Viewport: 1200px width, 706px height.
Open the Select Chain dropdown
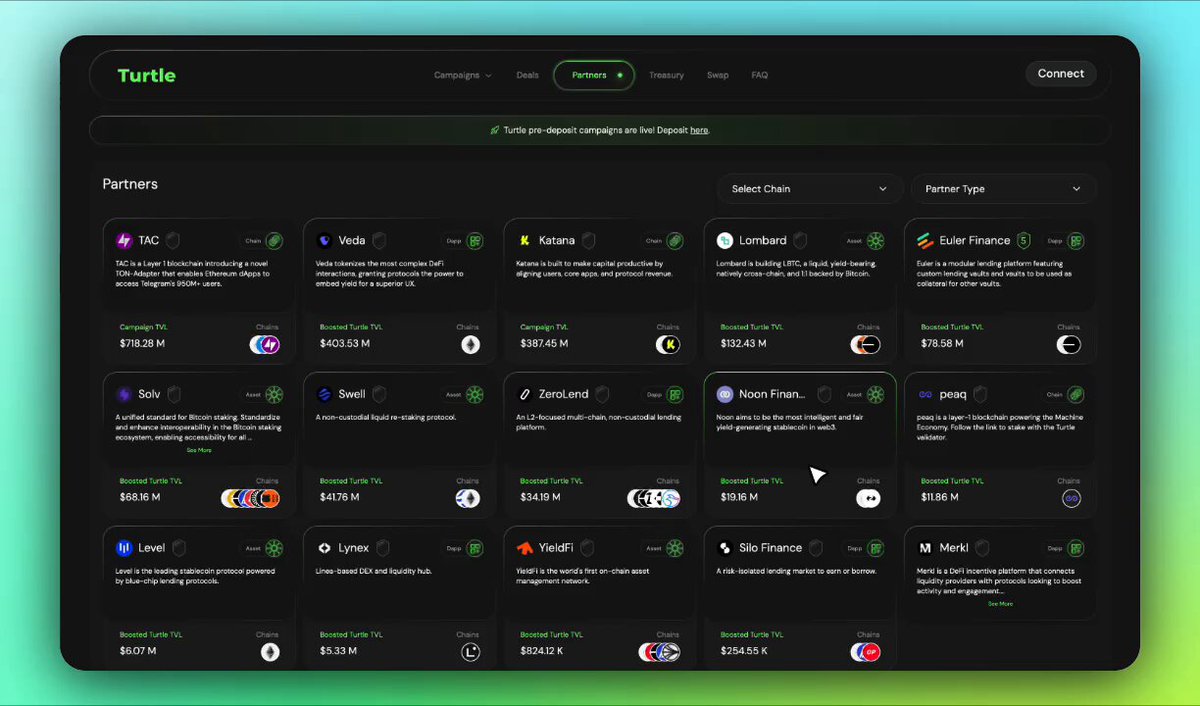click(x=808, y=189)
